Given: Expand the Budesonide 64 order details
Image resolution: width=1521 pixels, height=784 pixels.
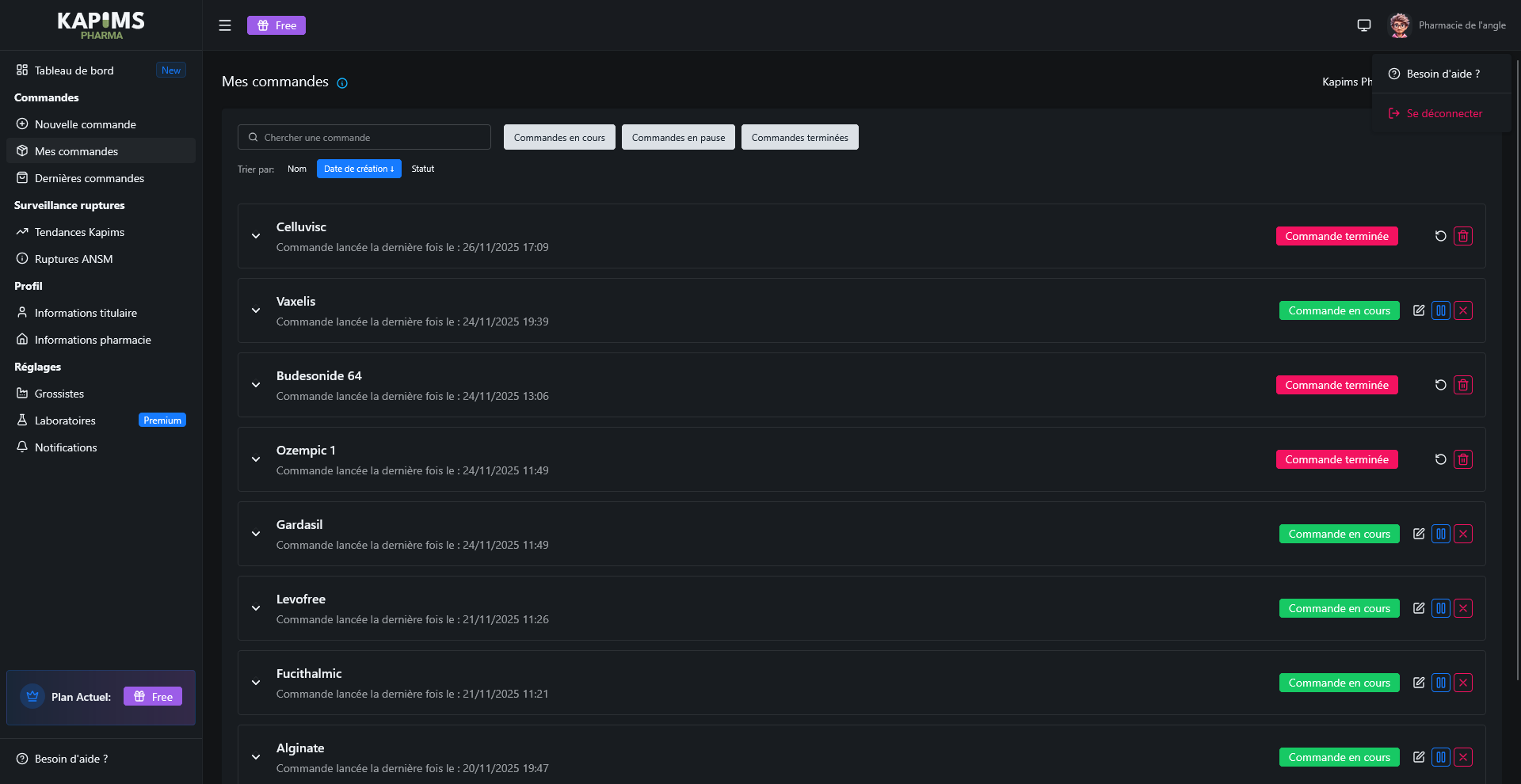Looking at the screenshot, I should [x=255, y=385].
